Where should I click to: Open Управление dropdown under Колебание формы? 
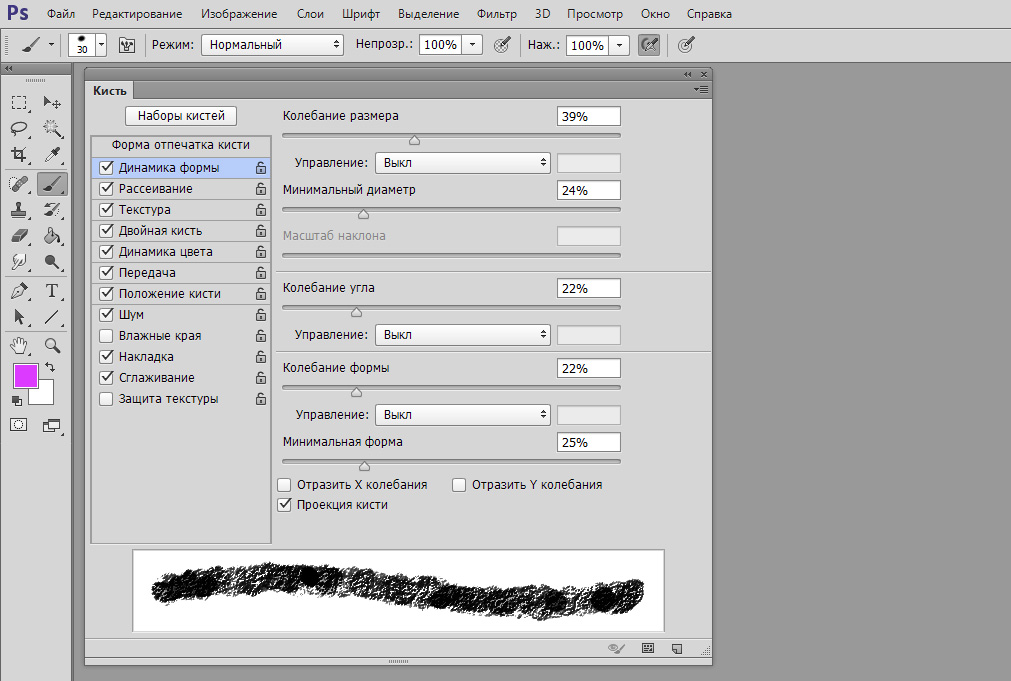tap(463, 415)
